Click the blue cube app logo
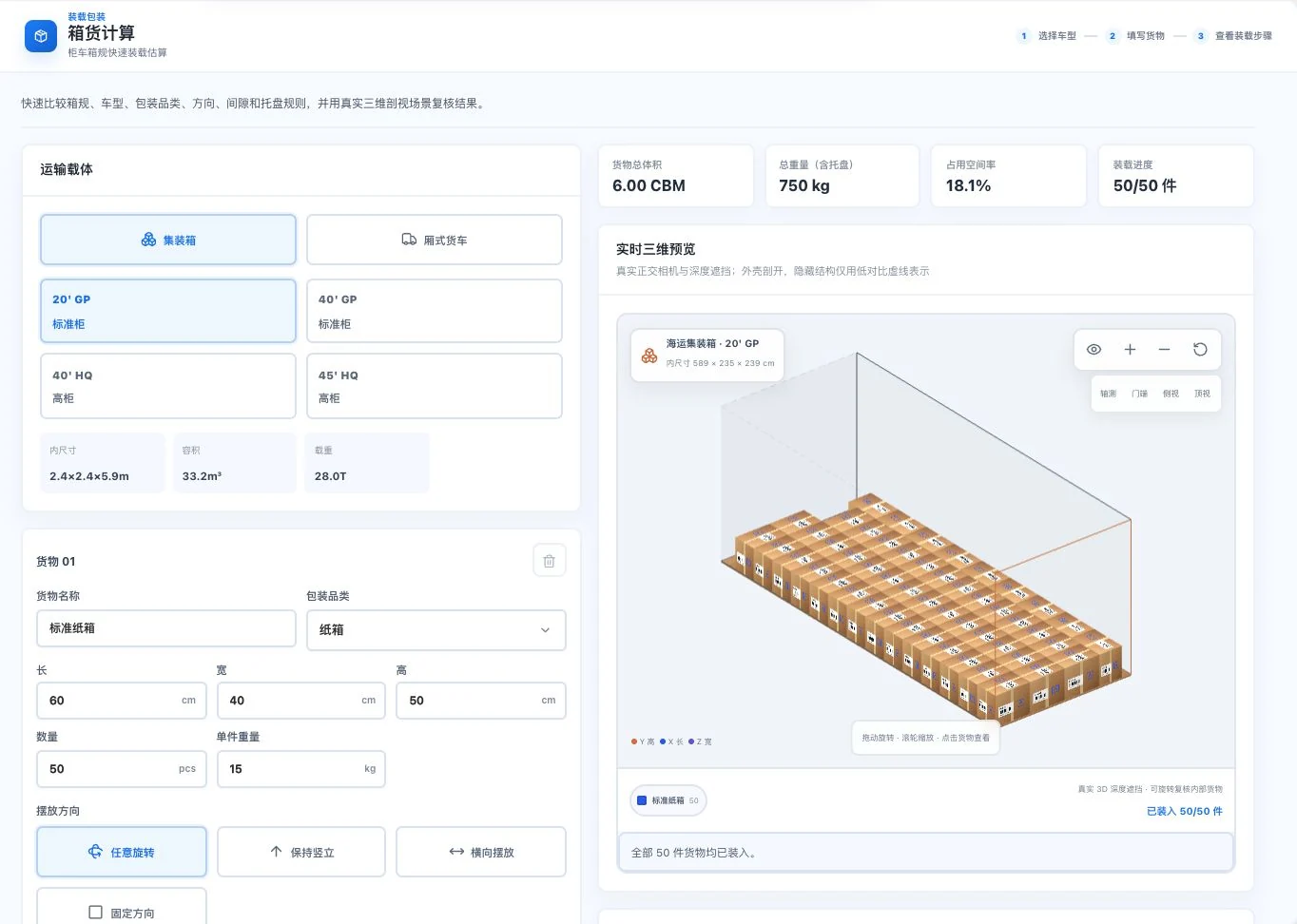Image resolution: width=1297 pixels, height=924 pixels. pyautogui.click(x=40, y=36)
